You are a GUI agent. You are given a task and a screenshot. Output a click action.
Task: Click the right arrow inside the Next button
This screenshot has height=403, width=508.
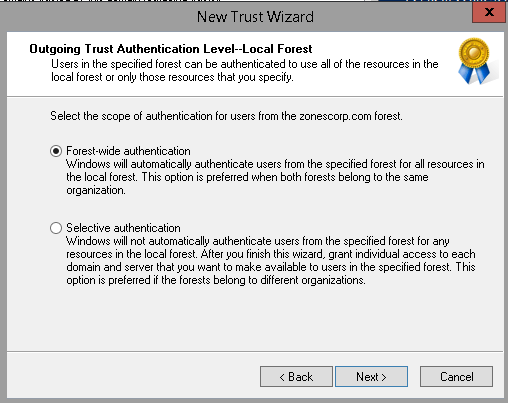[384, 377]
